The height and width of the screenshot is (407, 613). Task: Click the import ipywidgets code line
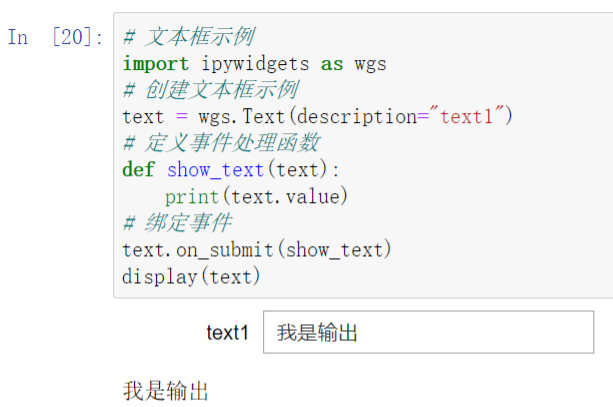[254, 64]
